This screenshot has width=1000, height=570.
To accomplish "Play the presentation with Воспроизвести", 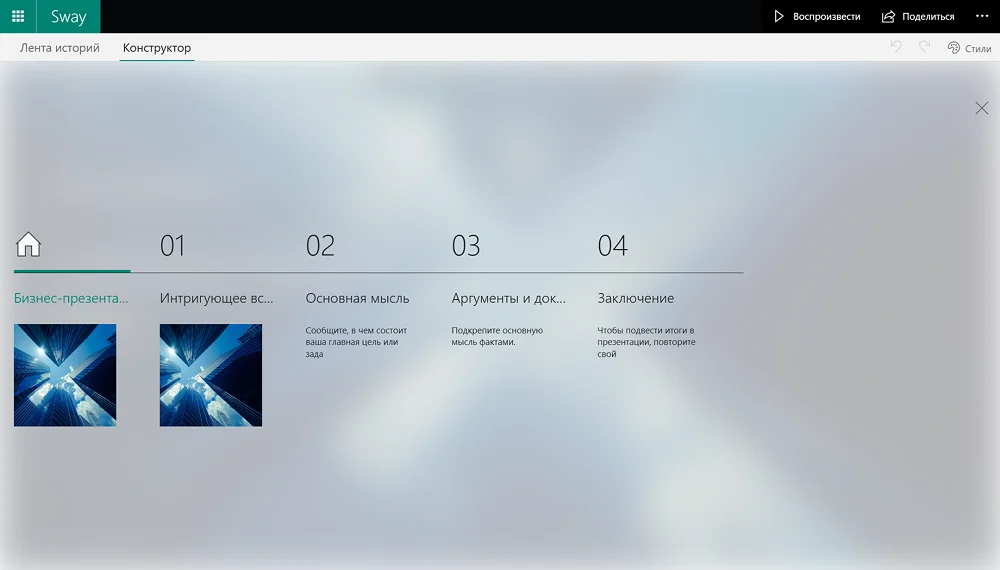I will pos(817,17).
